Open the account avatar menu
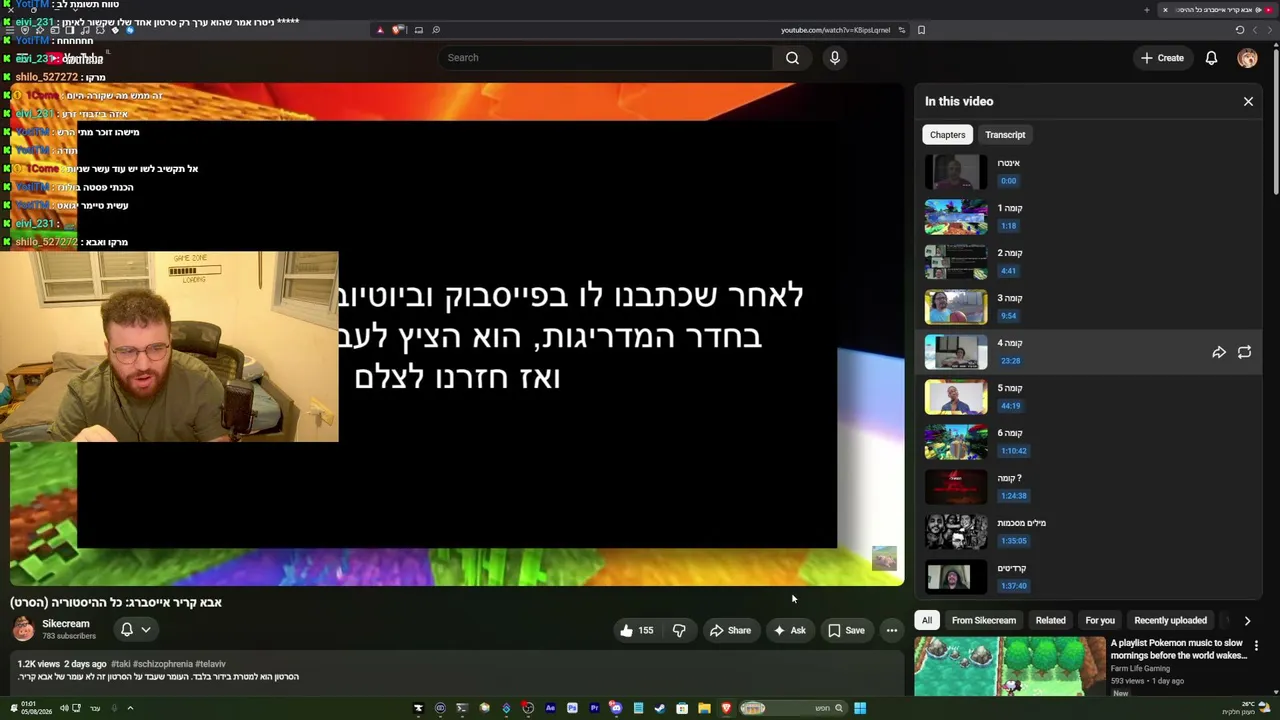The width and height of the screenshot is (1280, 720). point(1247,58)
